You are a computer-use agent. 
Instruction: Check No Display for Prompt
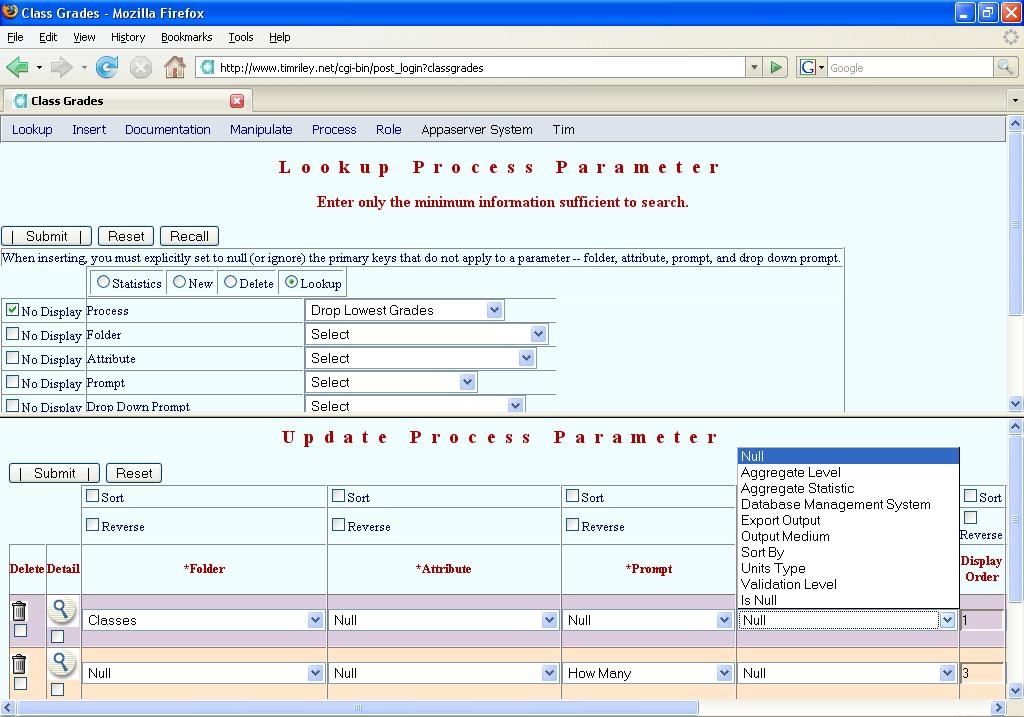(12, 381)
